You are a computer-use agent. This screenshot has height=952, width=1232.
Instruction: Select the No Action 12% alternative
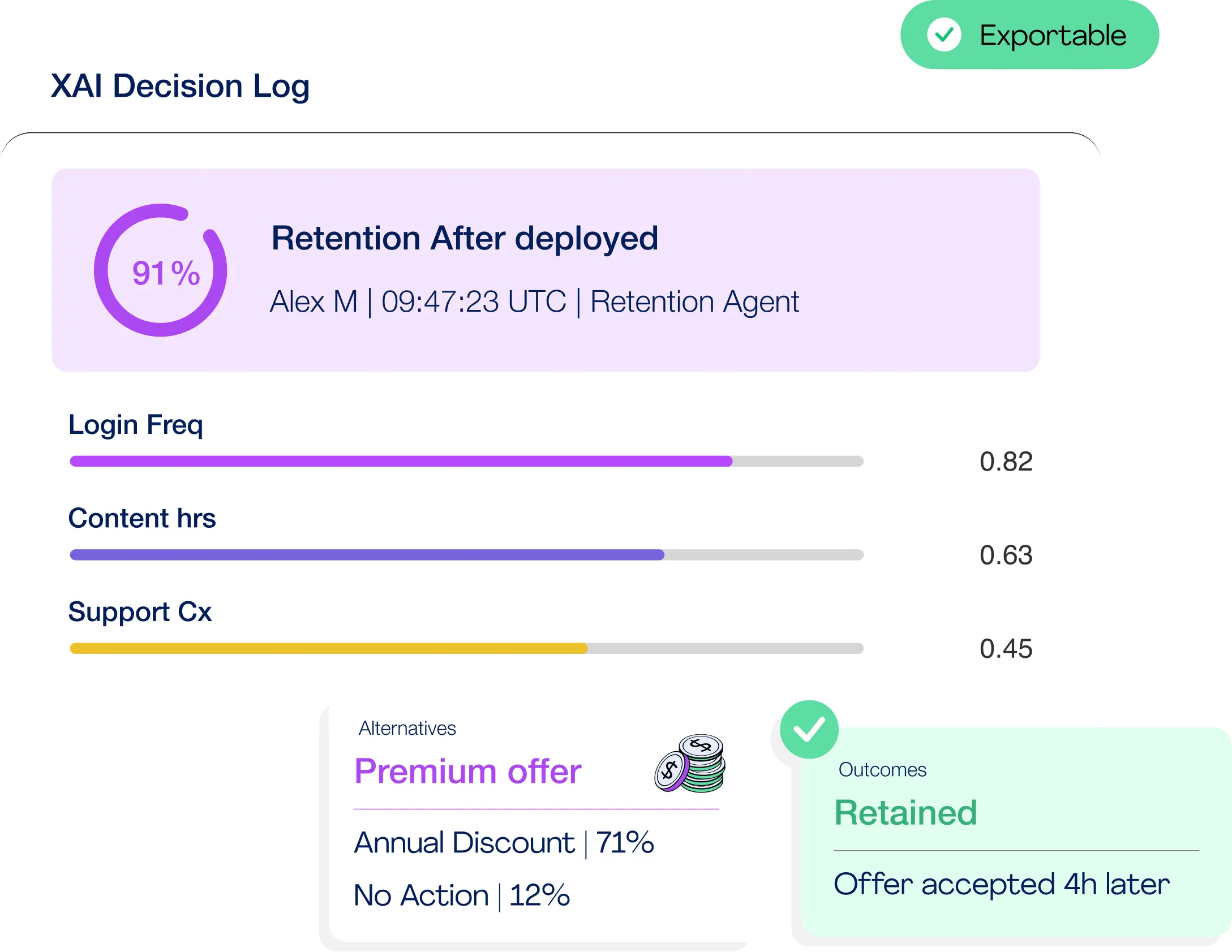click(461, 895)
